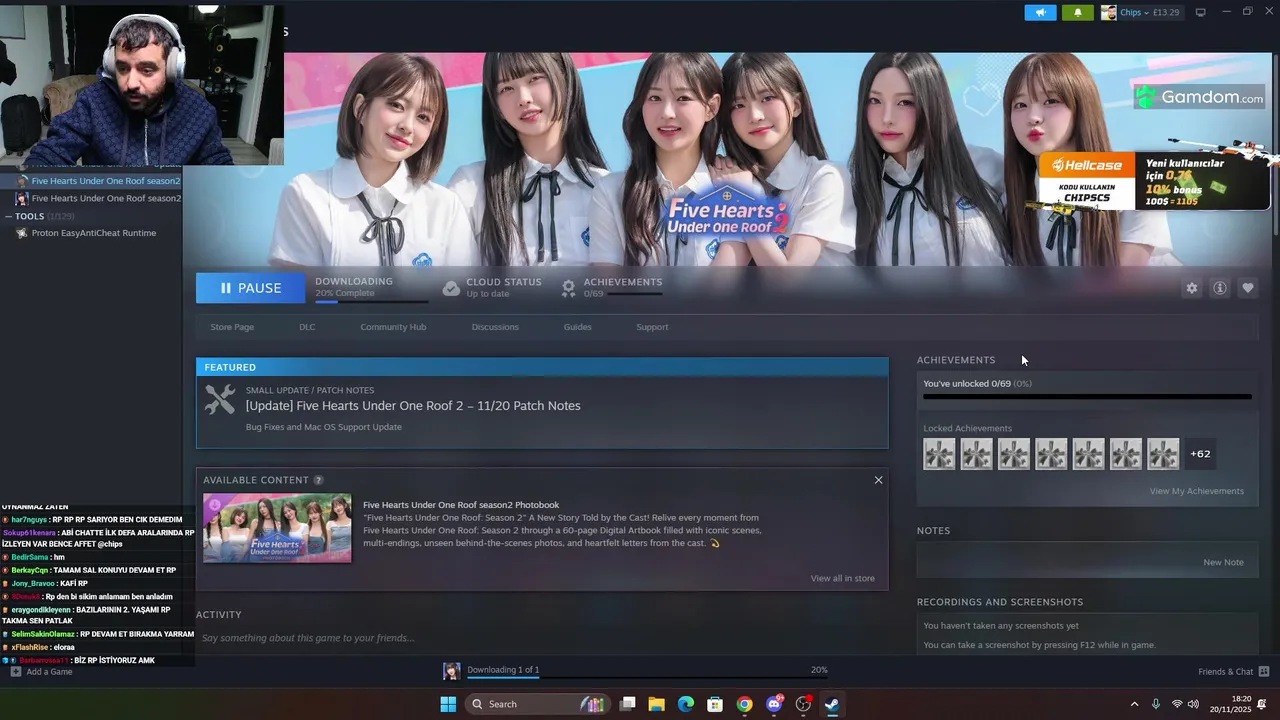Enter Big Picture mode monitor icon
Screen dimensions: 1280x720
pyautogui.click(x=1201, y=12)
